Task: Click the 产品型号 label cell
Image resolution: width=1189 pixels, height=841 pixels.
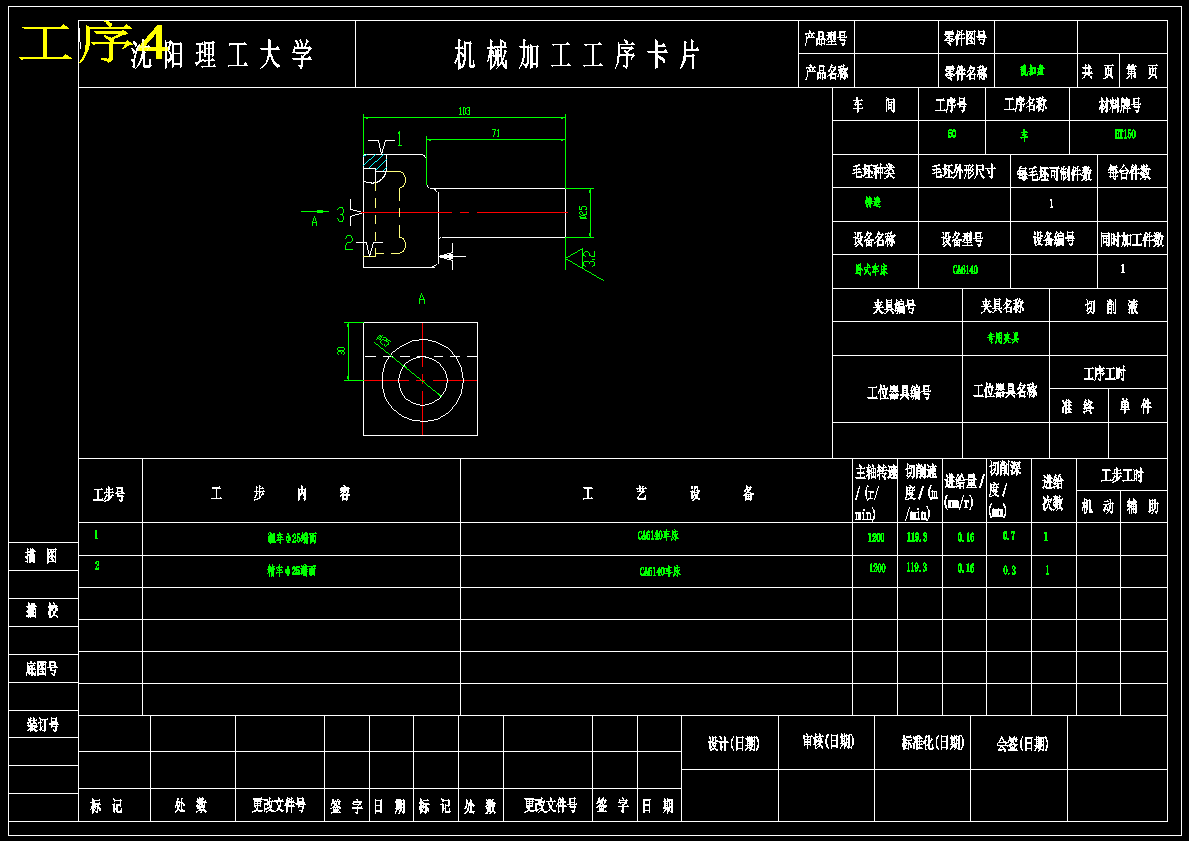Action: point(826,38)
